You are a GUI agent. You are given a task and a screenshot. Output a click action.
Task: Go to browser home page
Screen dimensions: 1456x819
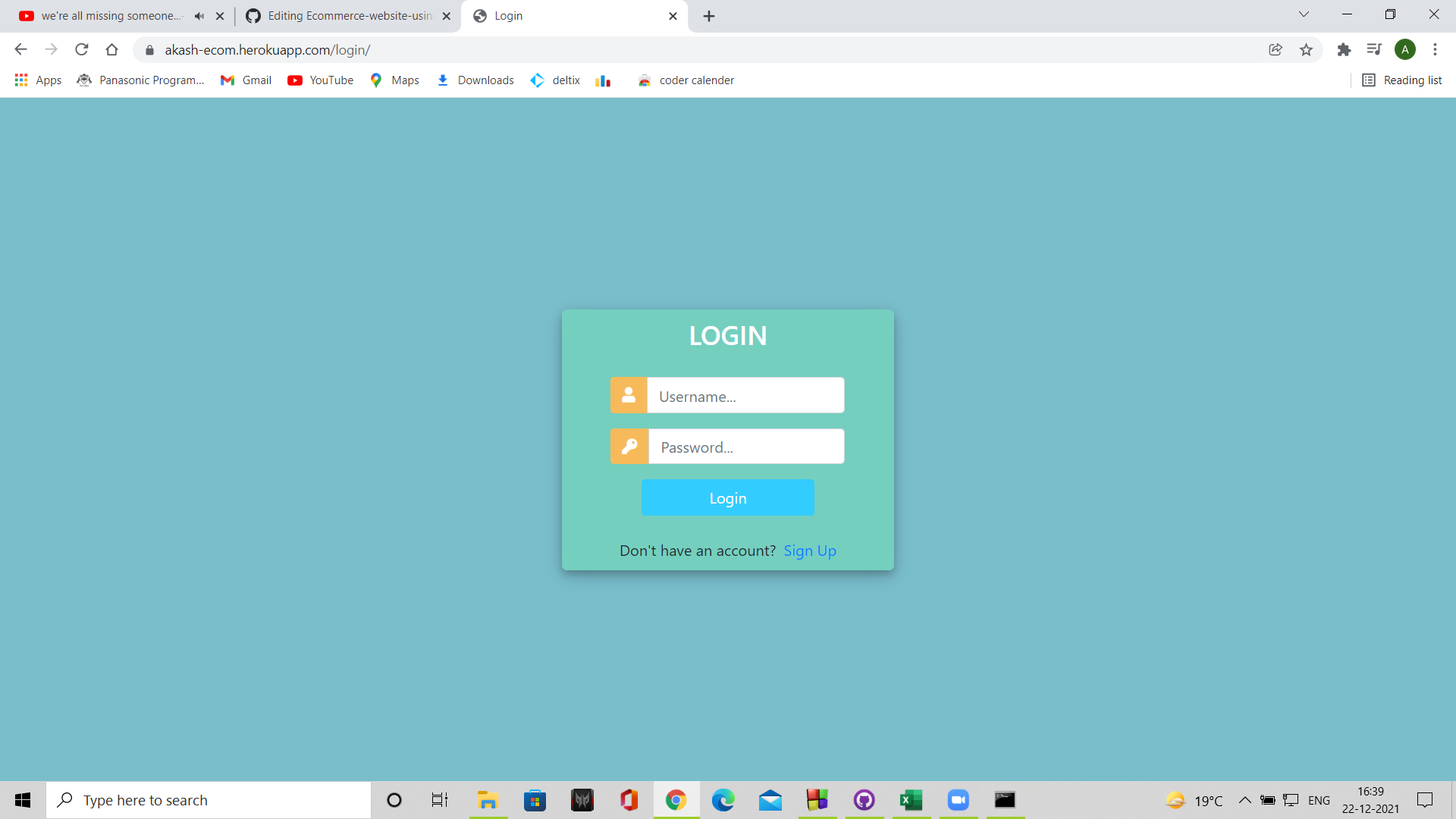point(111,50)
